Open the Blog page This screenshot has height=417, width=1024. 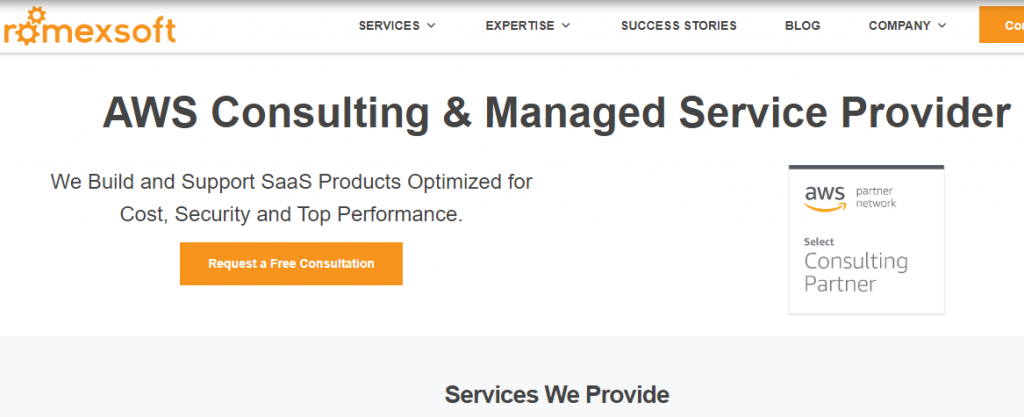point(803,26)
